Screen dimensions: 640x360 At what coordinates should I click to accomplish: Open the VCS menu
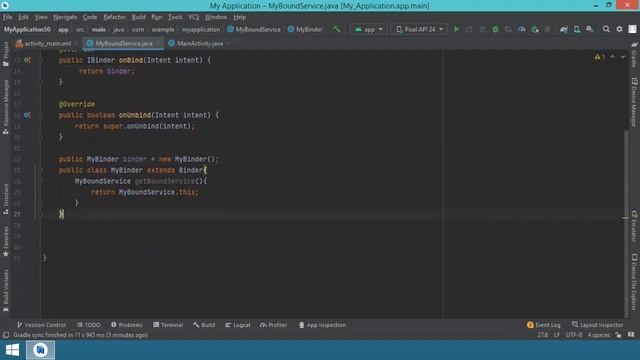click(193, 17)
